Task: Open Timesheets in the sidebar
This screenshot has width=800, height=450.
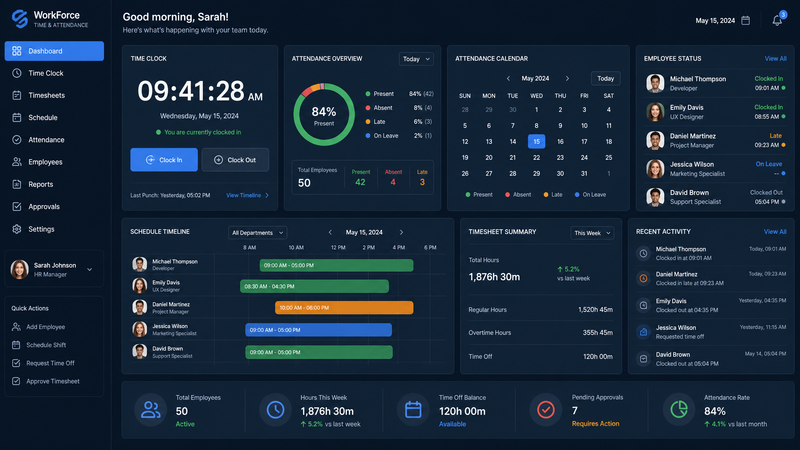Action: [54, 95]
